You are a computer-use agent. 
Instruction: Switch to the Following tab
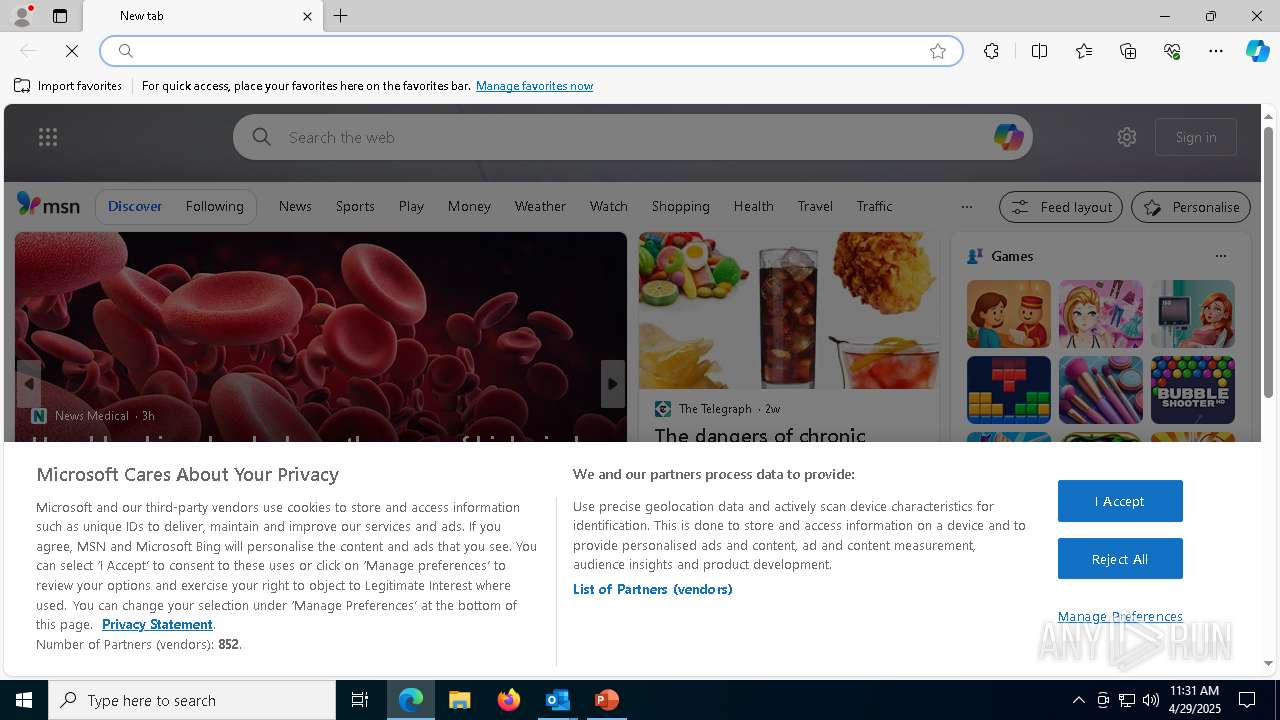click(x=214, y=206)
